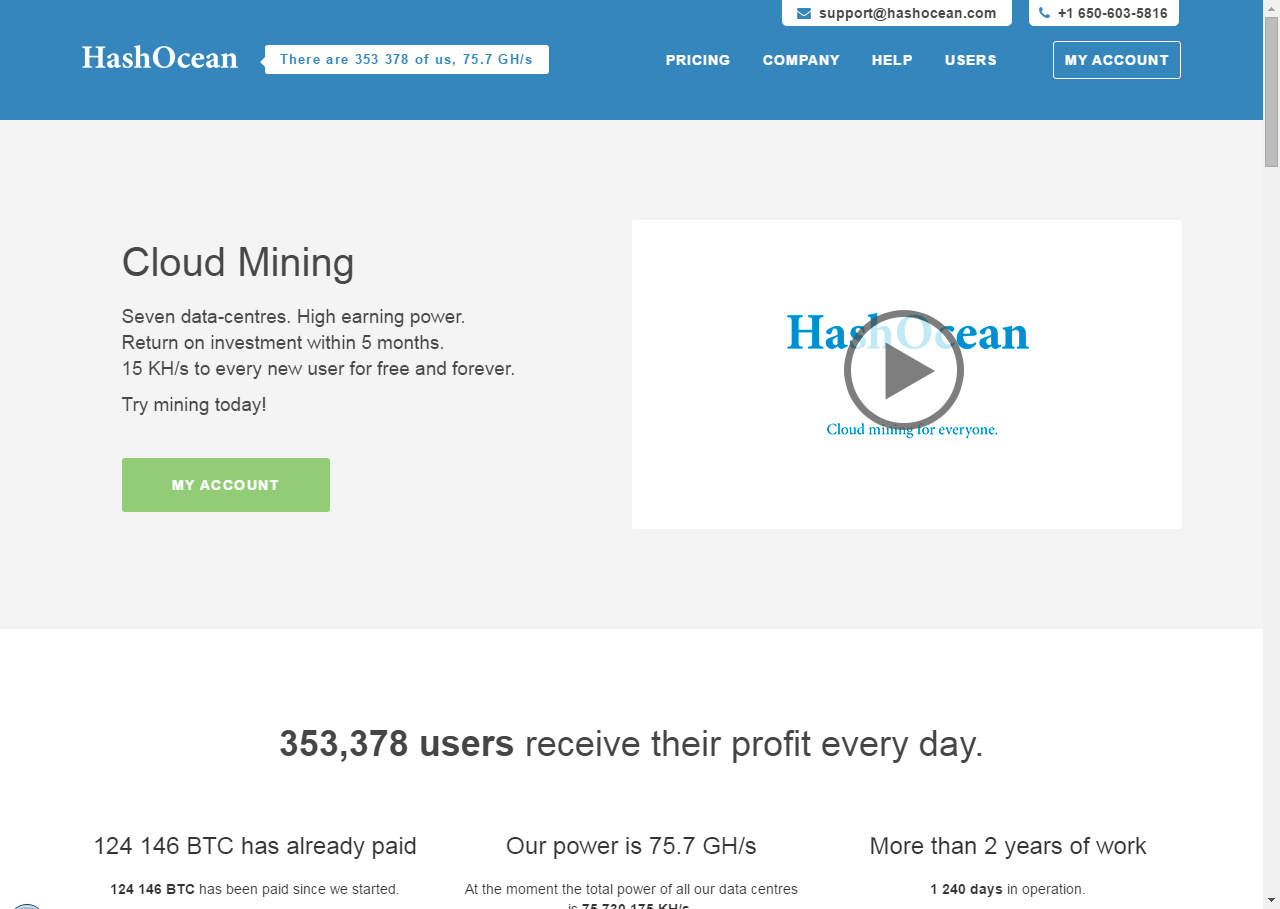Viewport: 1280px width, 909px height.
Task: Click the support@hashocean.com email link
Action: [907, 14]
